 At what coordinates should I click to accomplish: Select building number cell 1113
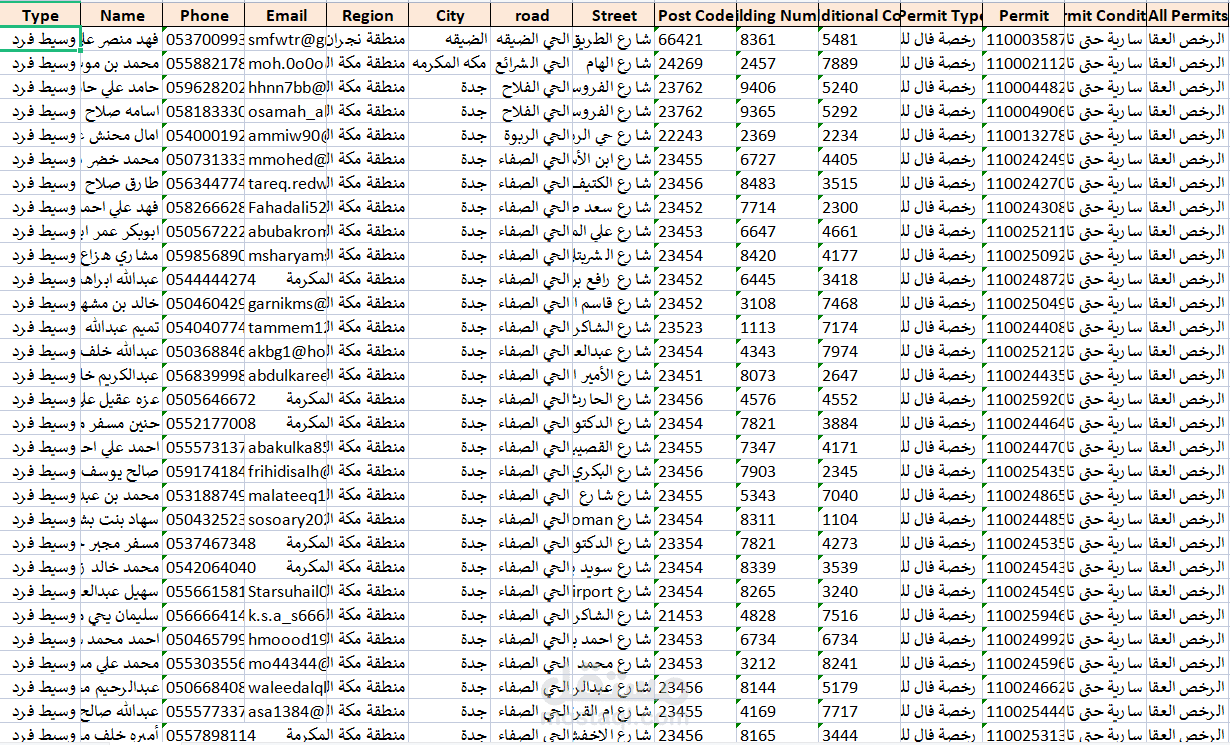[x=778, y=327]
